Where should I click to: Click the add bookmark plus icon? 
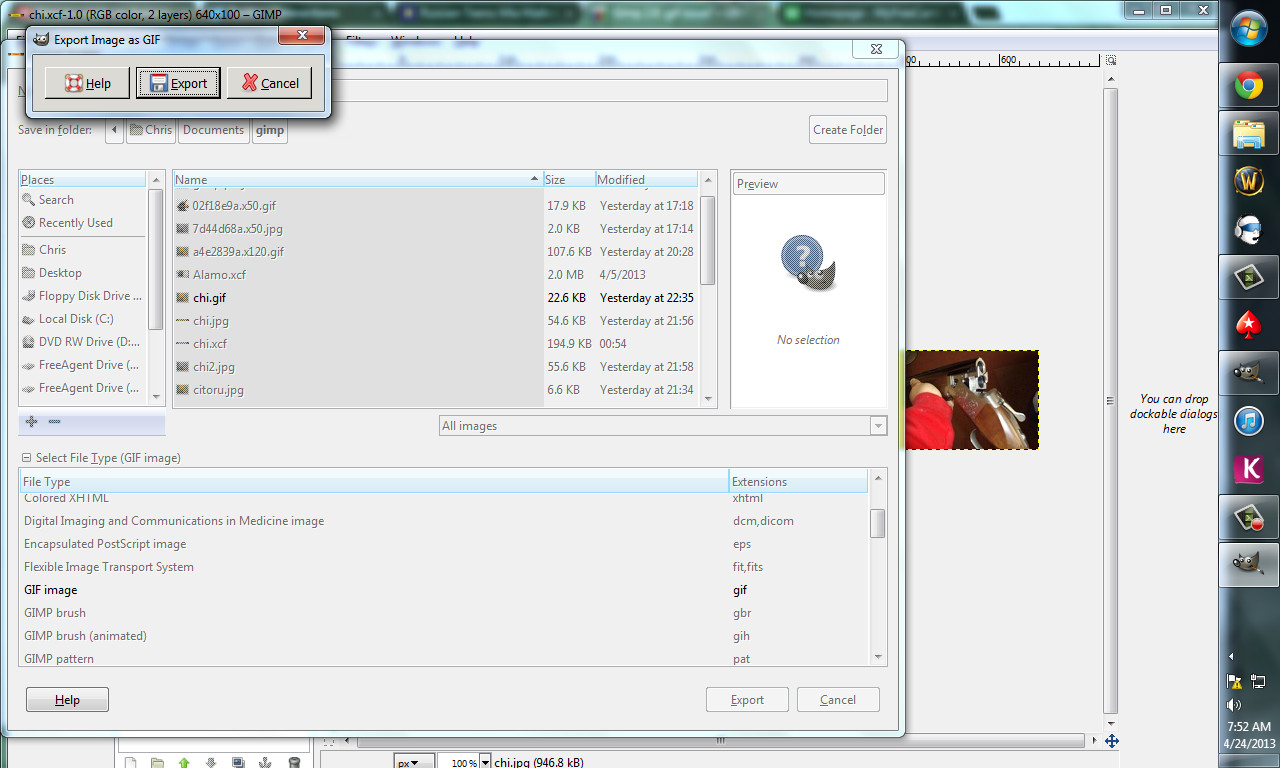pyautogui.click(x=32, y=422)
